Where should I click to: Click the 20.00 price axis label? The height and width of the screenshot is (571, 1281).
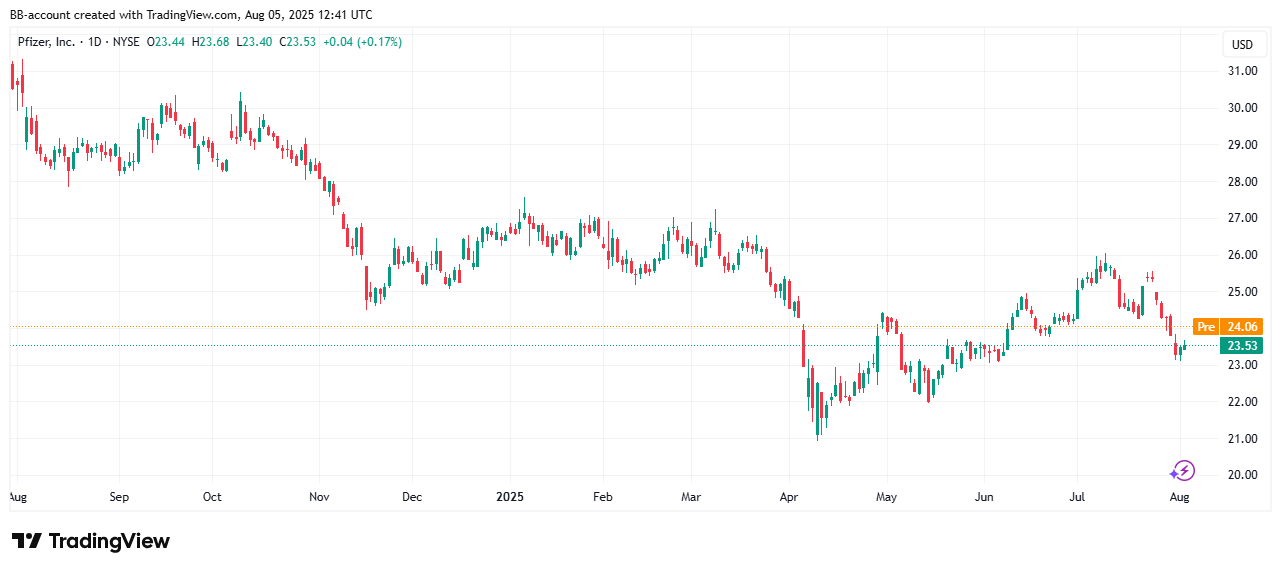[1242, 475]
